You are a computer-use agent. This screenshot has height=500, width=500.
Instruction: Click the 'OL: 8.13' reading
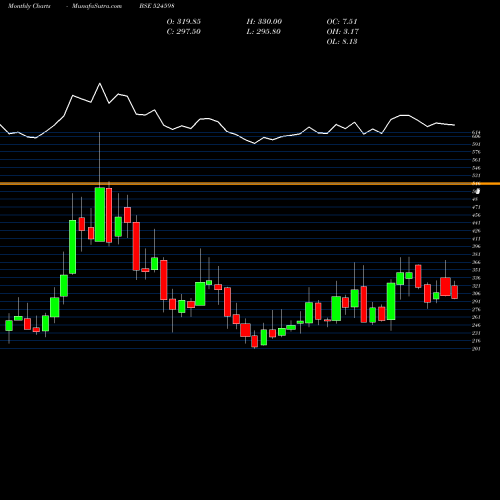(342, 42)
